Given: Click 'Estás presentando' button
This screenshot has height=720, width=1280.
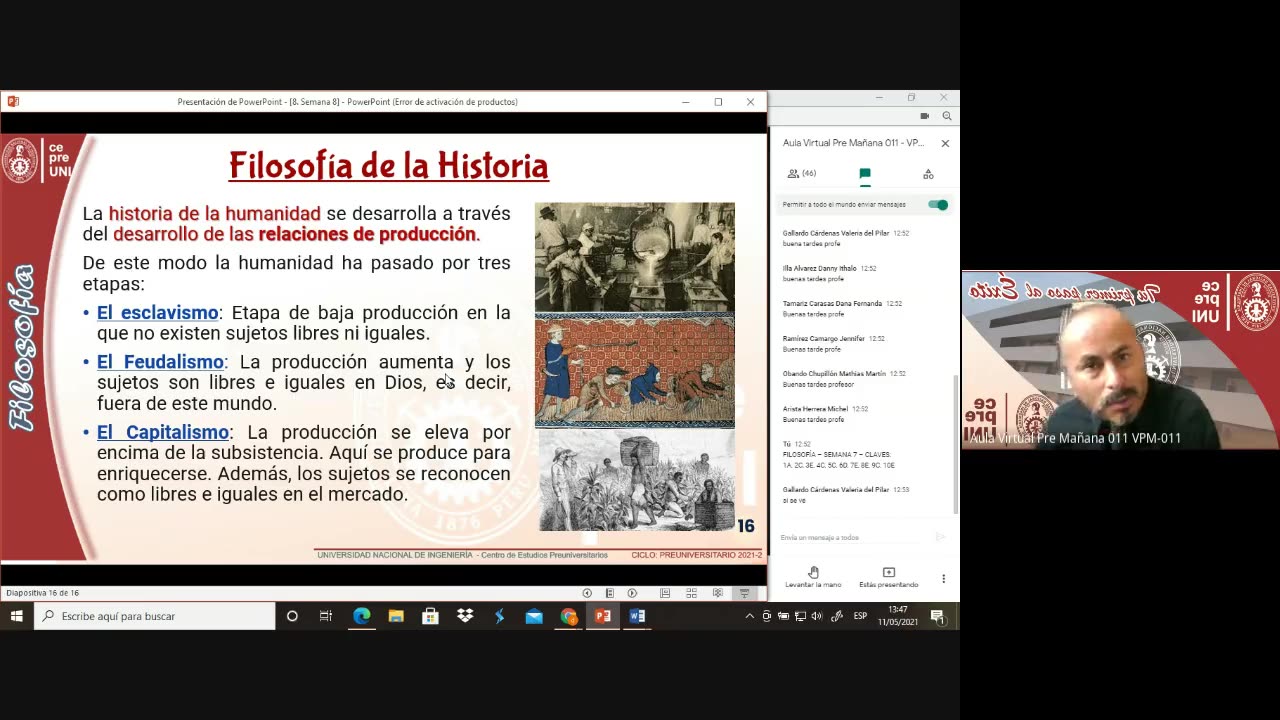Looking at the screenshot, I should coord(888,577).
